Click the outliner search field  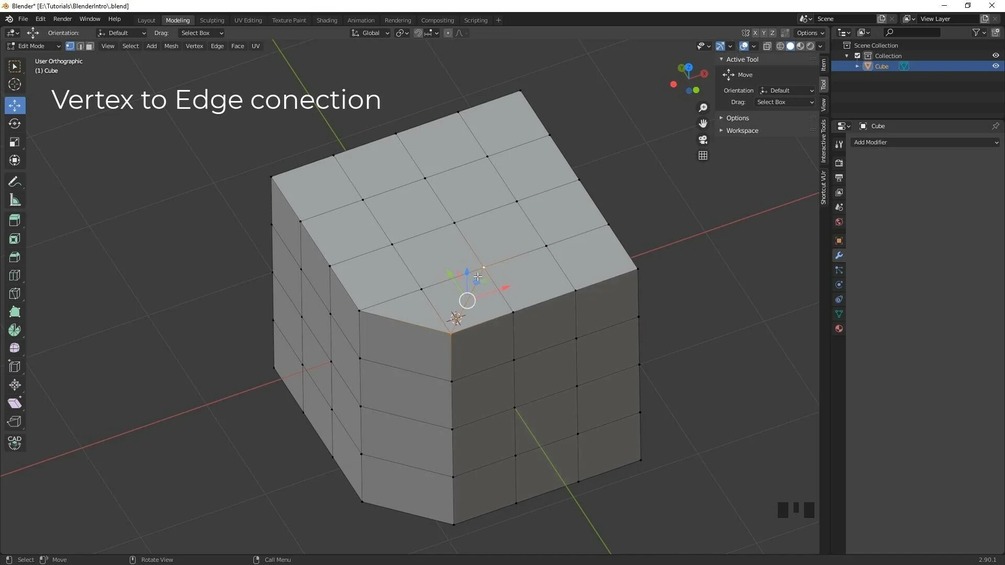click(912, 32)
